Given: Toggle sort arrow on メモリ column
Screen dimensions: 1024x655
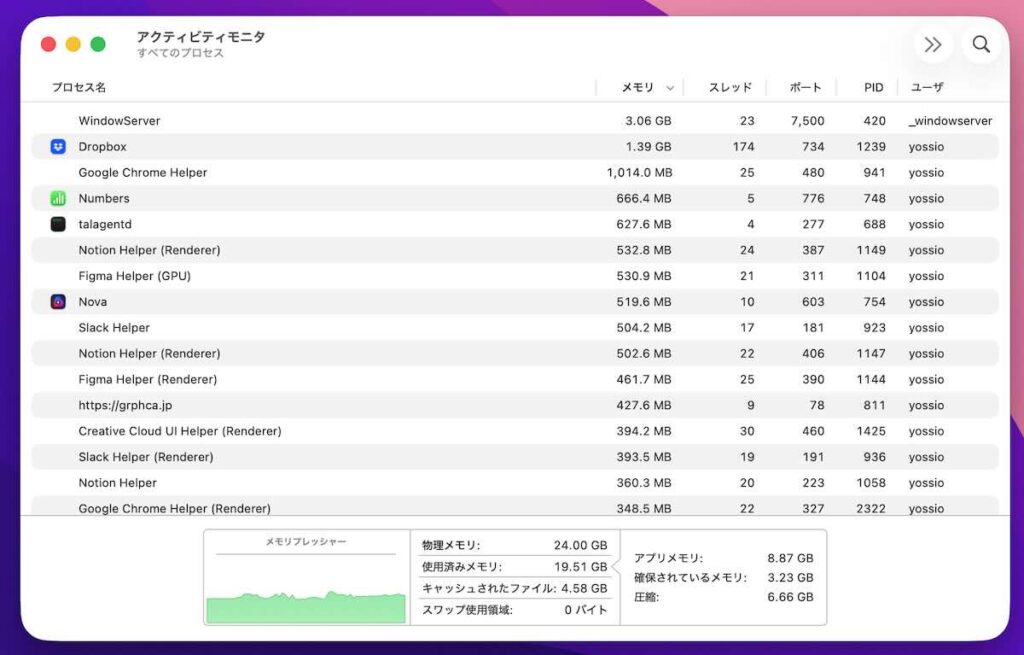Looking at the screenshot, I should pyautogui.click(x=670, y=88).
